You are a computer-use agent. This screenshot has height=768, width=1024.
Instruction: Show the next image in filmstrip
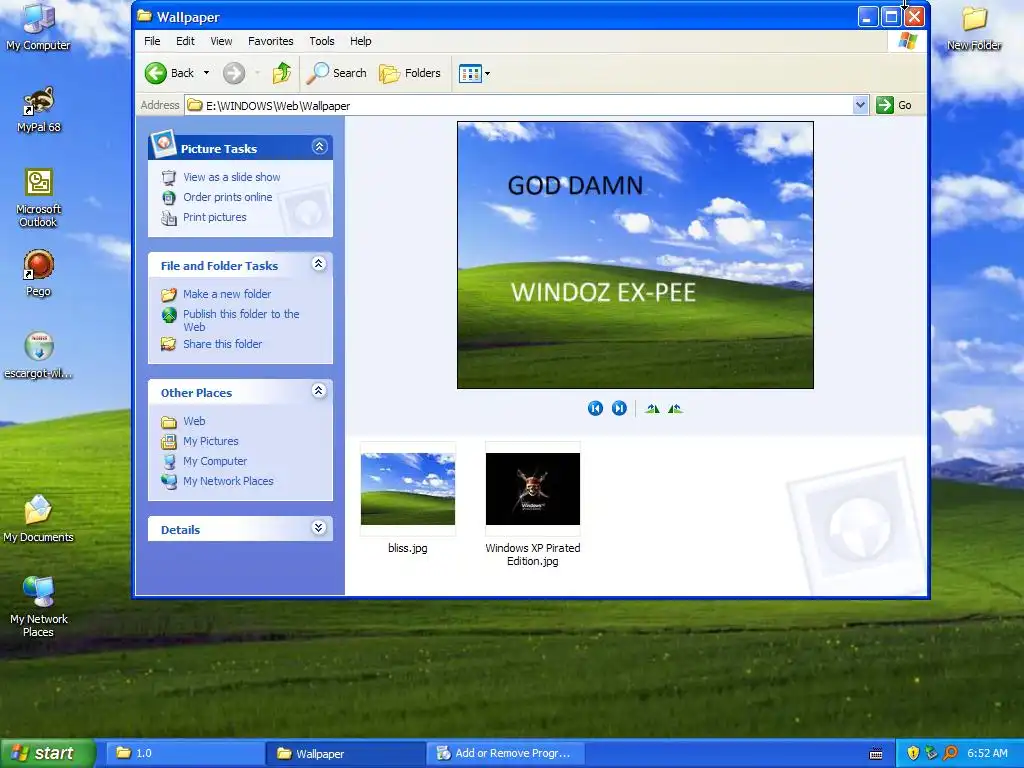[619, 408]
